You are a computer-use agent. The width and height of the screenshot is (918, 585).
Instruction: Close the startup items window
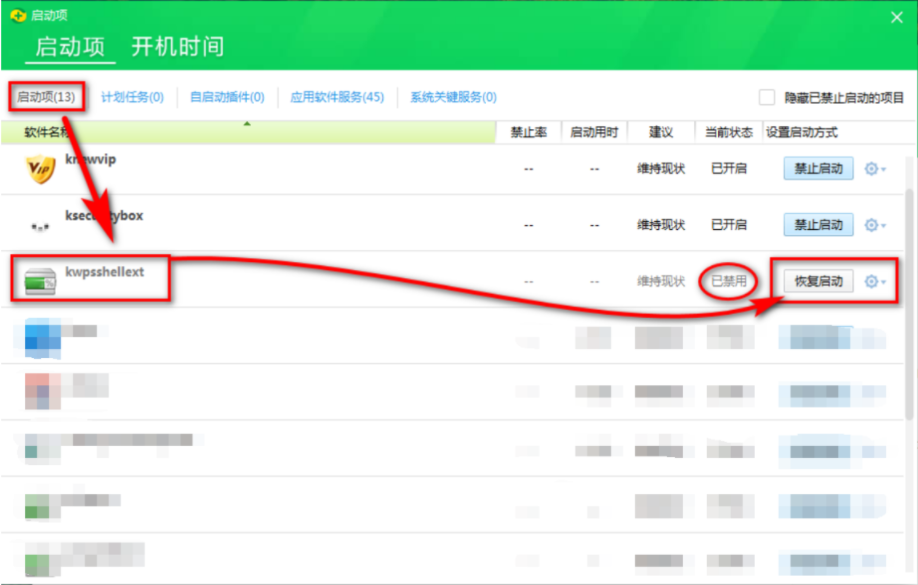point(896,18)
